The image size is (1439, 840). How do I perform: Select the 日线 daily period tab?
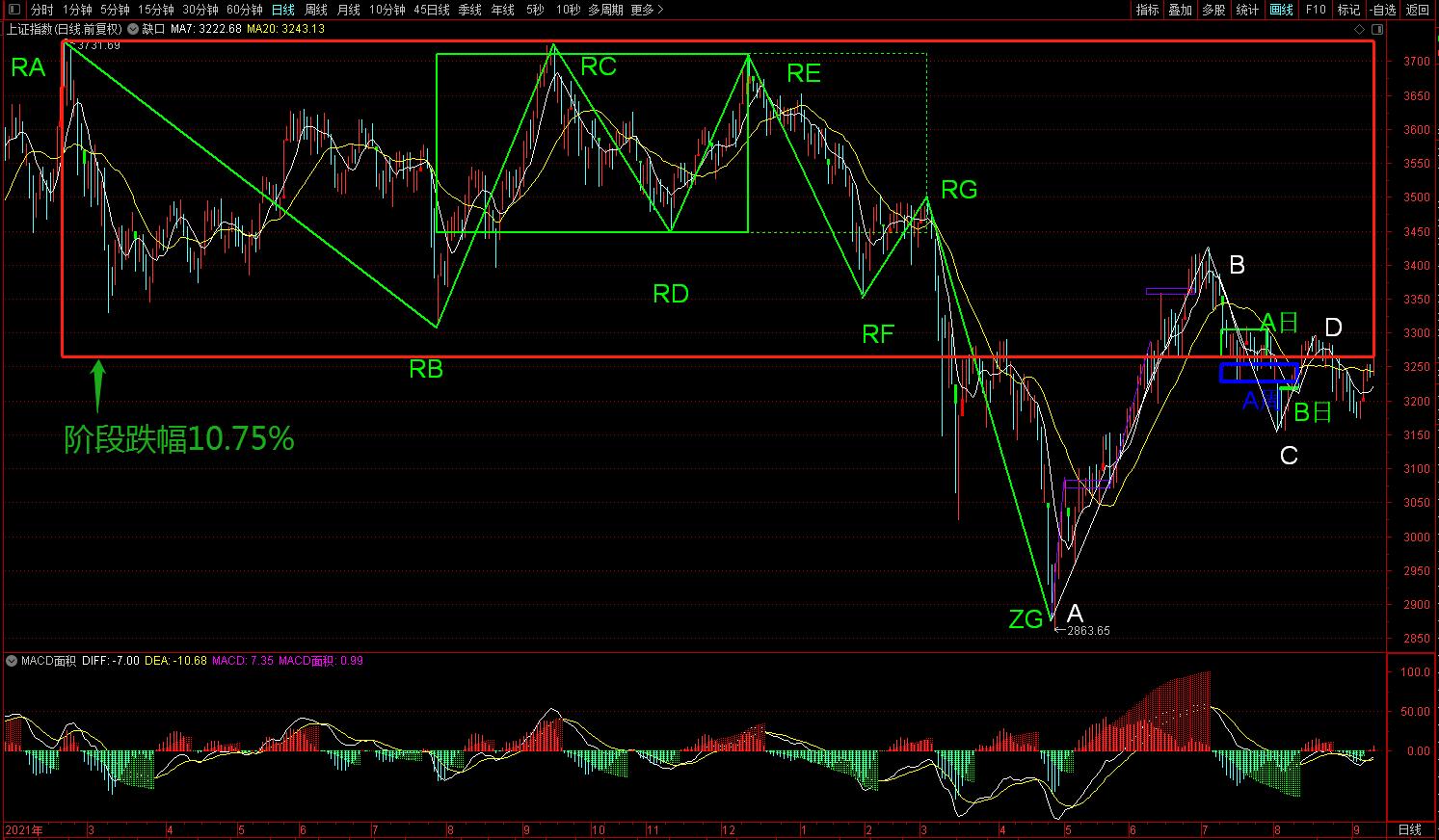(283, 10)
